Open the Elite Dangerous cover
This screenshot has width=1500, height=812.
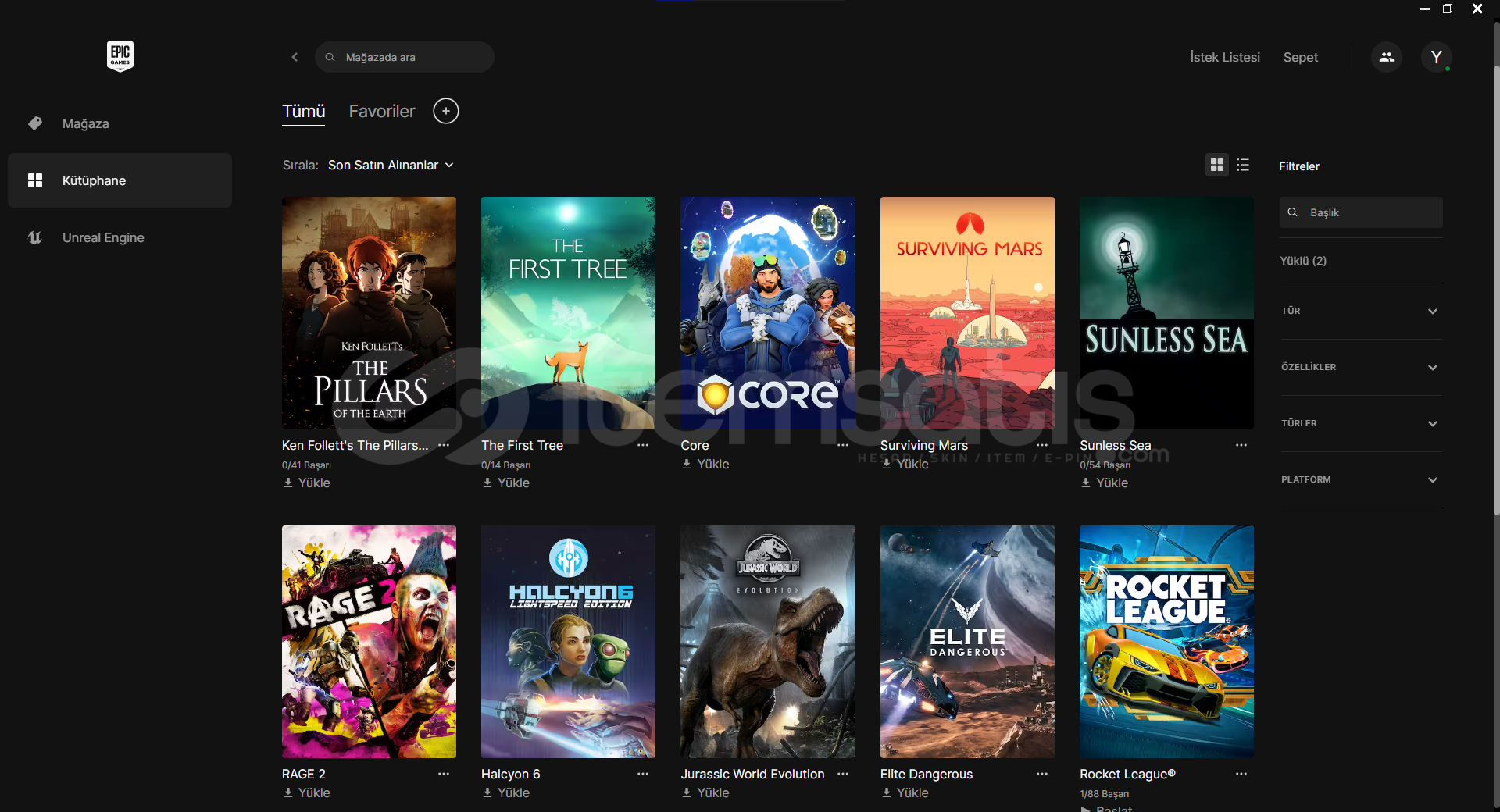967,642
